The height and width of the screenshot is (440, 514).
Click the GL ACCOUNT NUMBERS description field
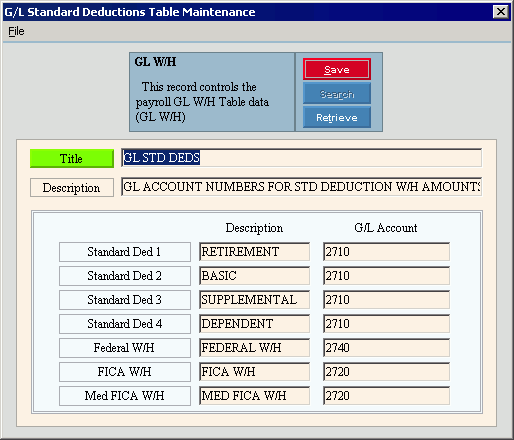coord(301,187)
